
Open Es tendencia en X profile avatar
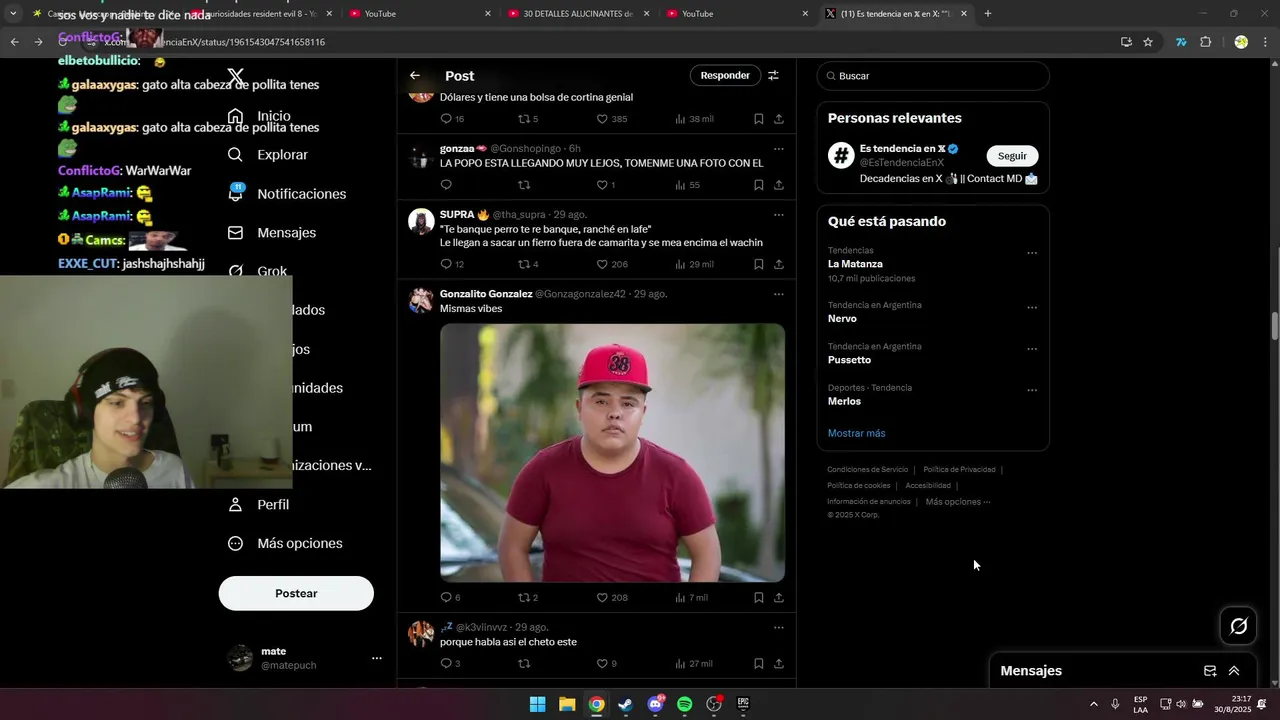click(x=841, y=156)
